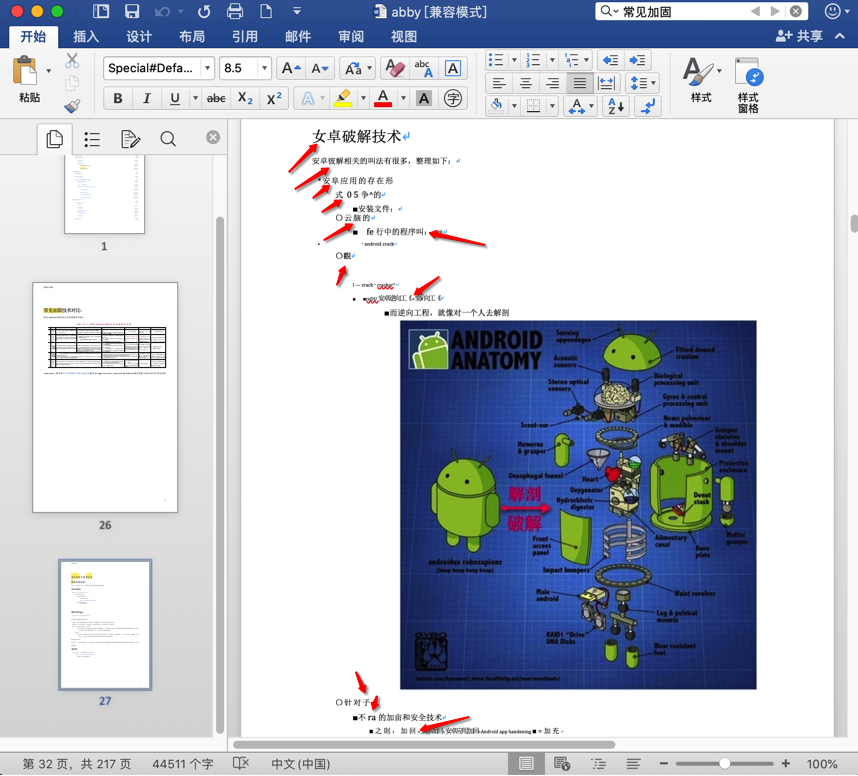Align text left
The width and height of the screenshot is (858, 776).
point(498,83)
